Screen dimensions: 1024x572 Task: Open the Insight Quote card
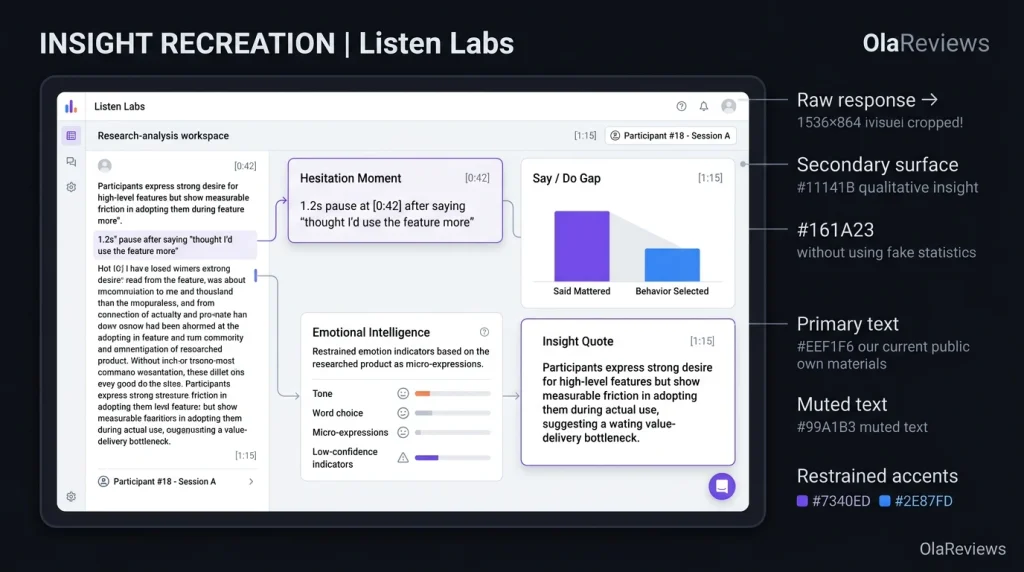(628, 392)
